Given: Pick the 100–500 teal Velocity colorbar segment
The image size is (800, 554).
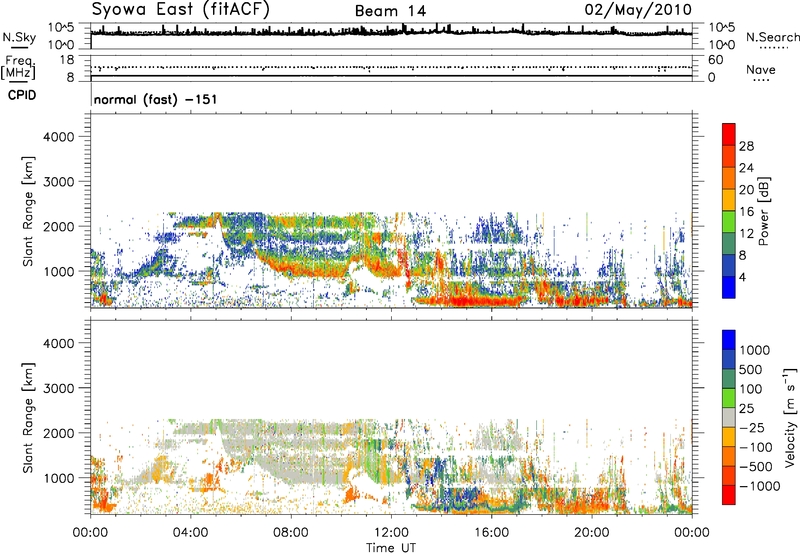Looking at the screenshot, I should coord(729,379).
